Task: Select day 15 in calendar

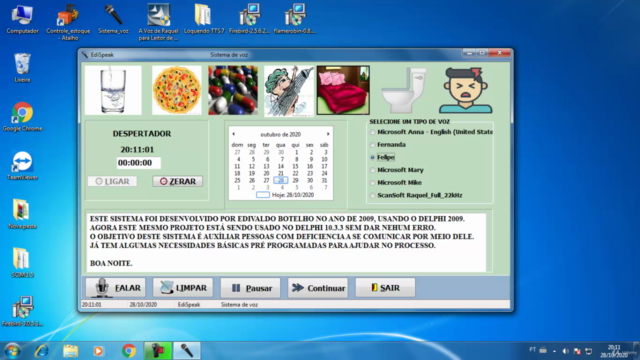Action: (x=295, y=167)
